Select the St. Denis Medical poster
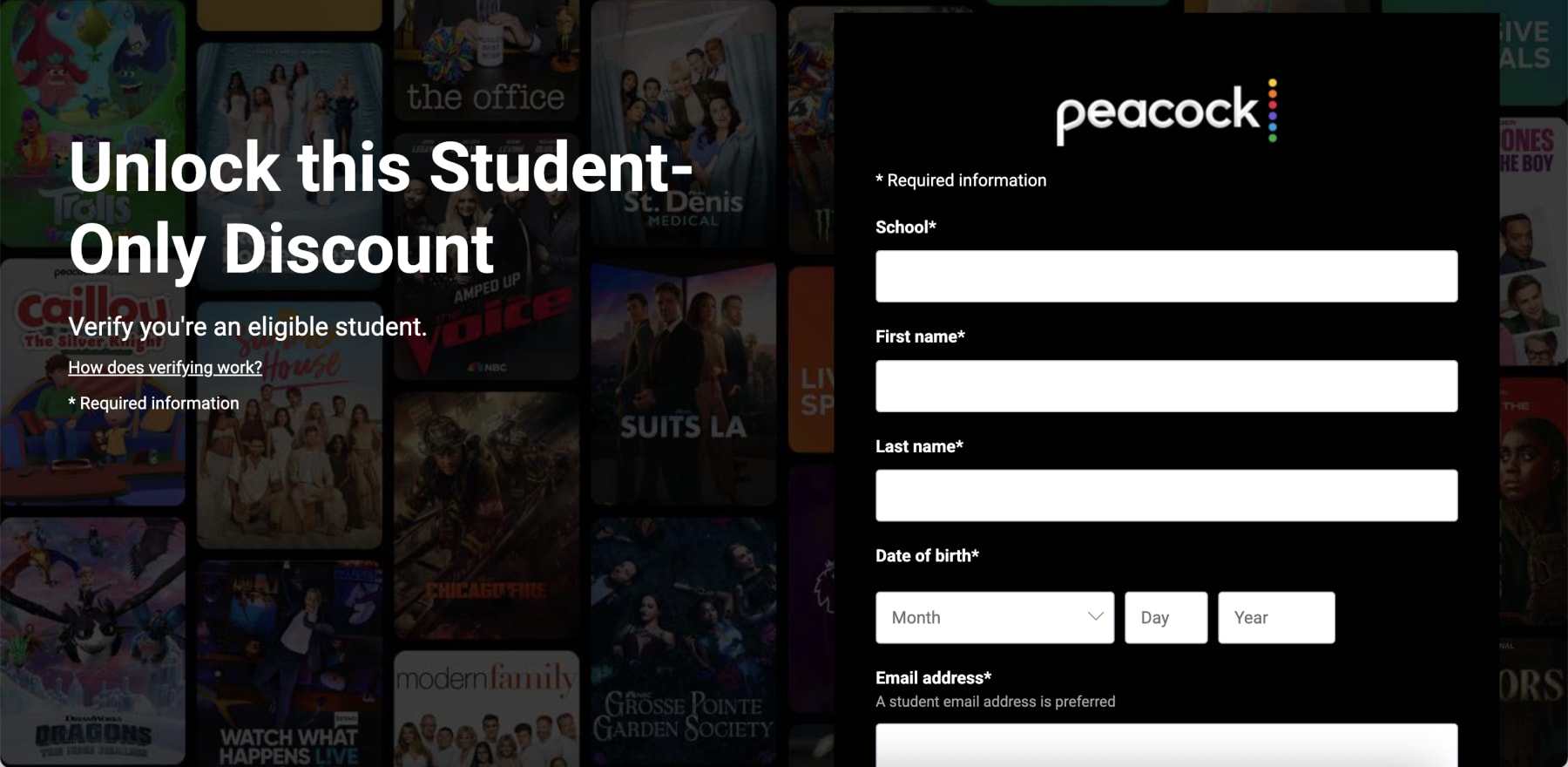The height and width of the screenshot is (767, 1568). pyautogui.click(x=683, y=124)
